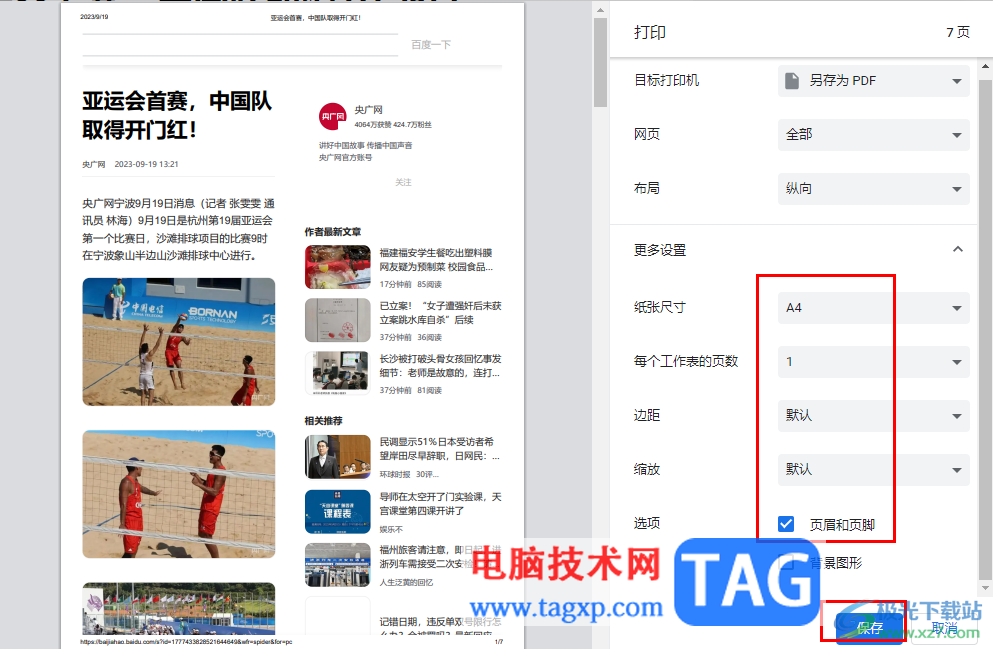
Task: Click the 取消 cancel button
Action: [944, 627]
